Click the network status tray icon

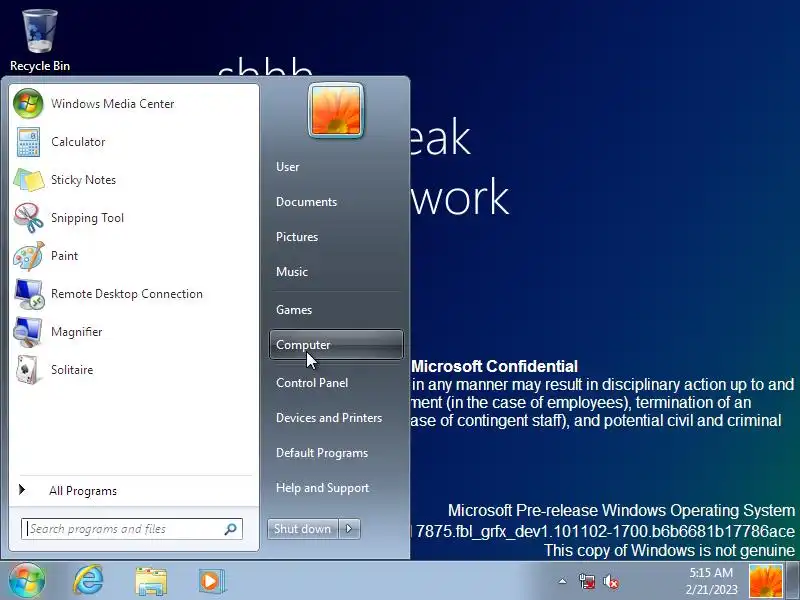[x=587, y=581]
